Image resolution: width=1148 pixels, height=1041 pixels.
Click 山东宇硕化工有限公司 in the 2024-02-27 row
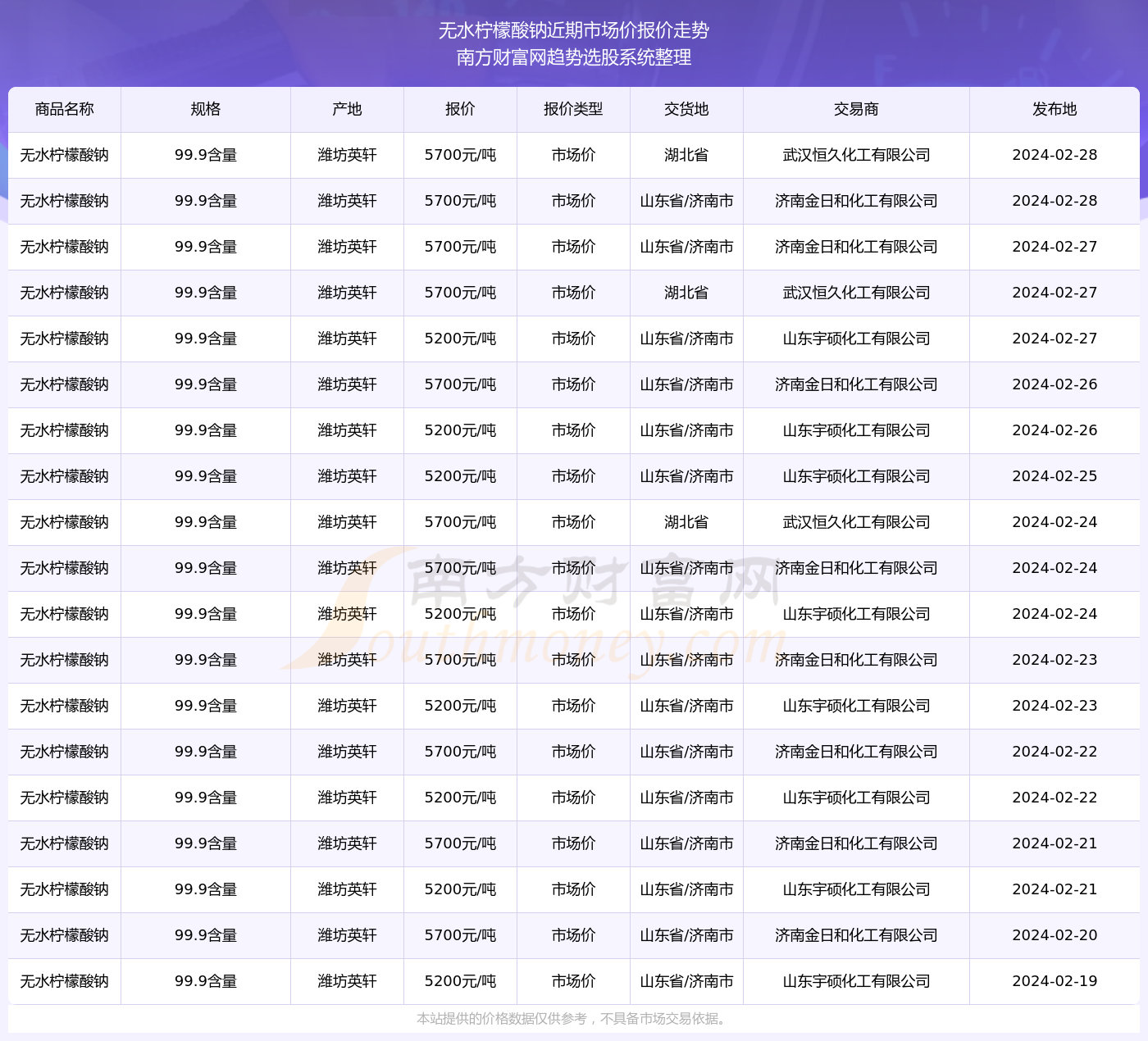tap(856, 339)
